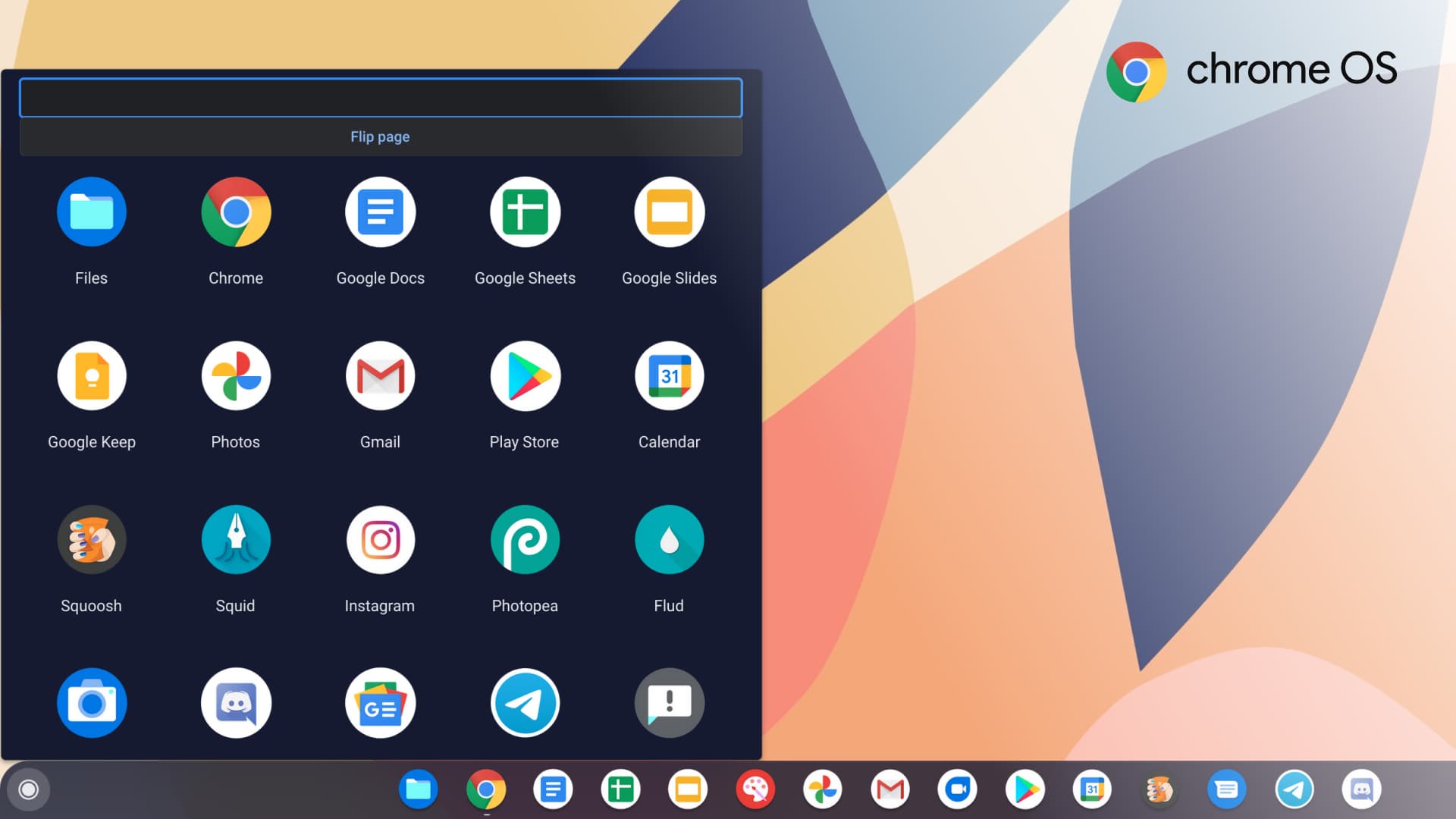
Task: Open Discord from app drawer
Action: click(235, 703)
